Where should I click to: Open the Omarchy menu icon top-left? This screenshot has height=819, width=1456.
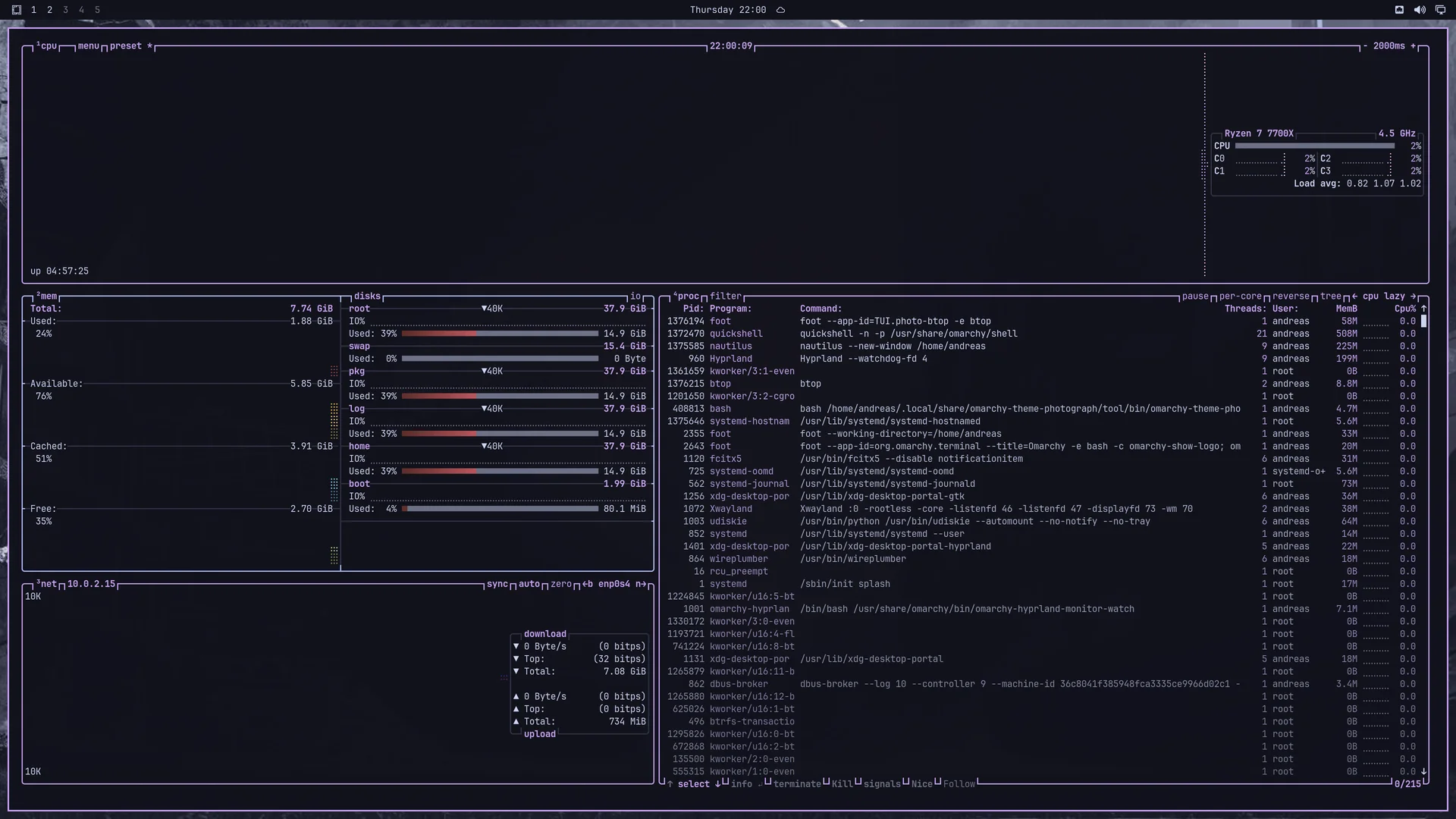tap(16, 10)
